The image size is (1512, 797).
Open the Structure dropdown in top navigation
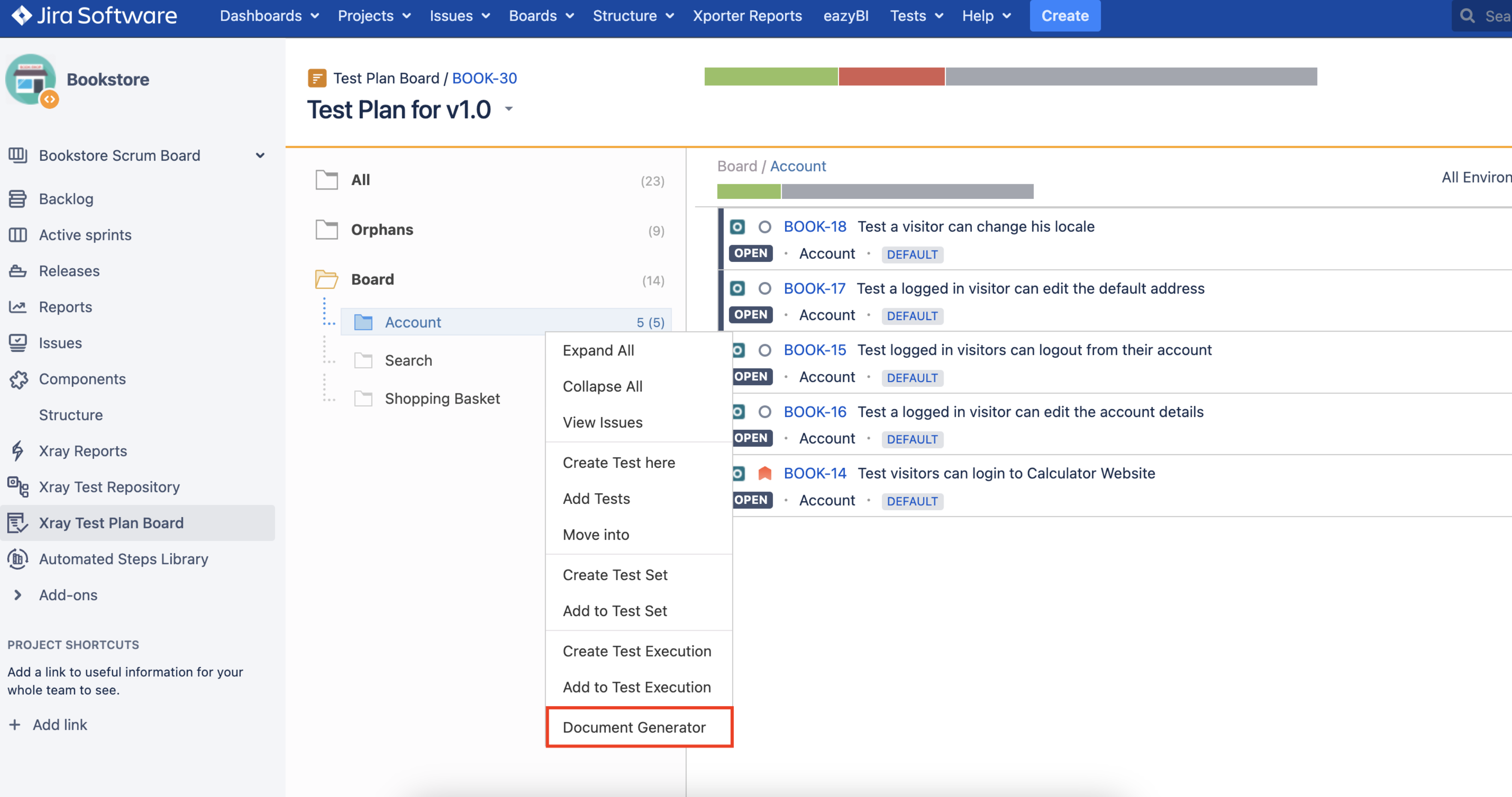[x=633, y=16]
